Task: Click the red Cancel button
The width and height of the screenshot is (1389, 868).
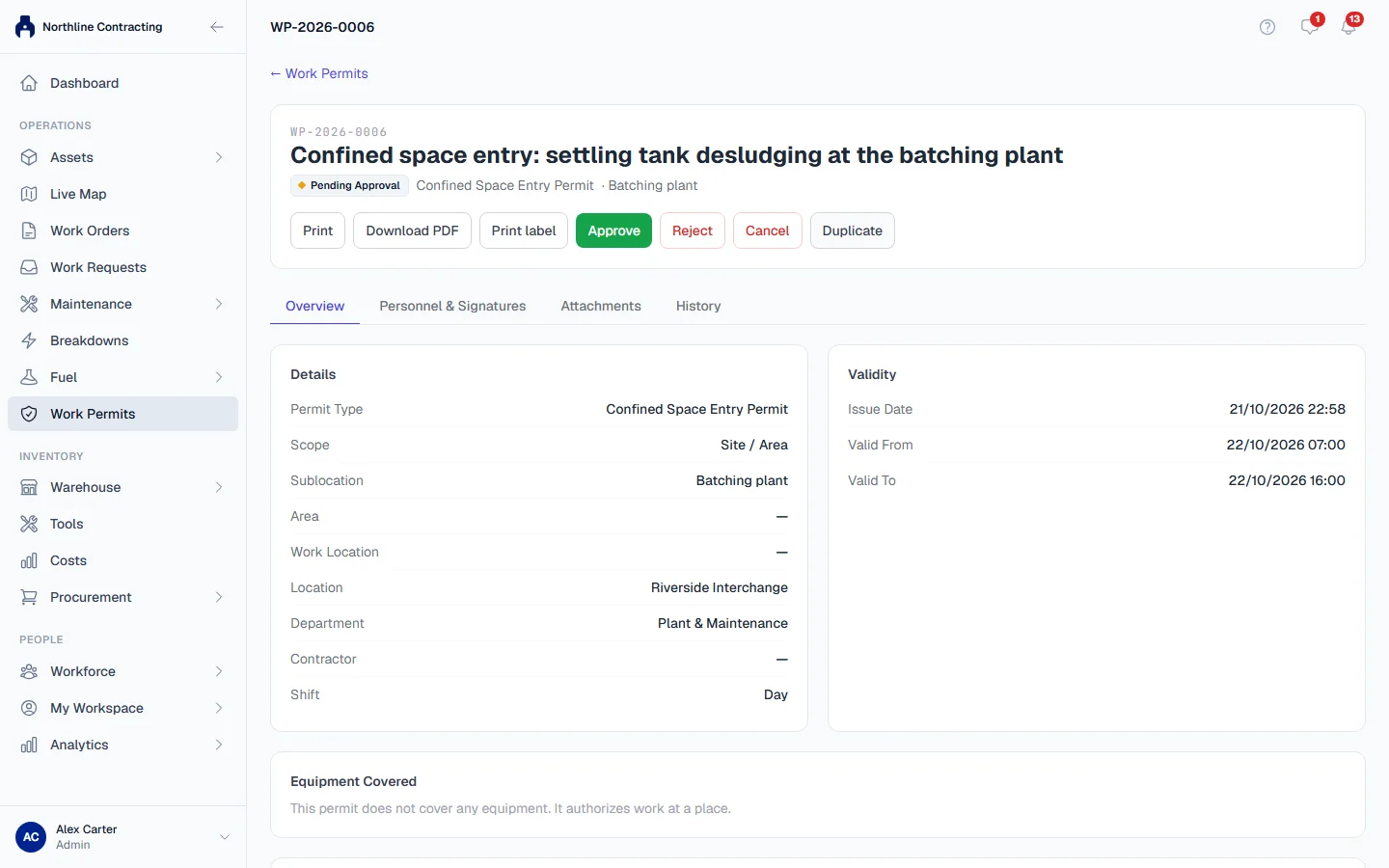Action: [768, 231]
